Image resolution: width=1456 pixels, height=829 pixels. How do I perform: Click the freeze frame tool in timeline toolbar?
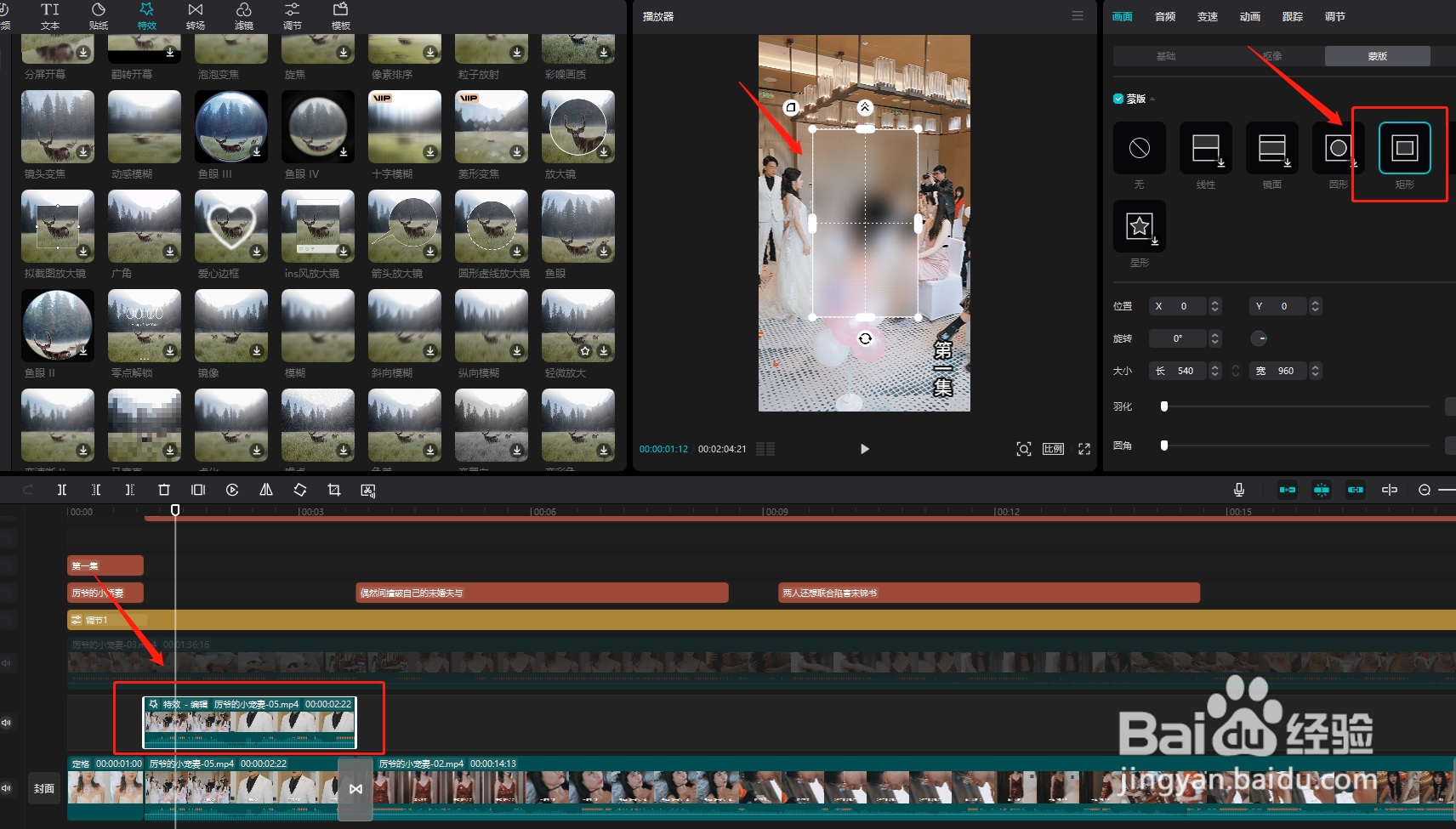click(198, 490)
